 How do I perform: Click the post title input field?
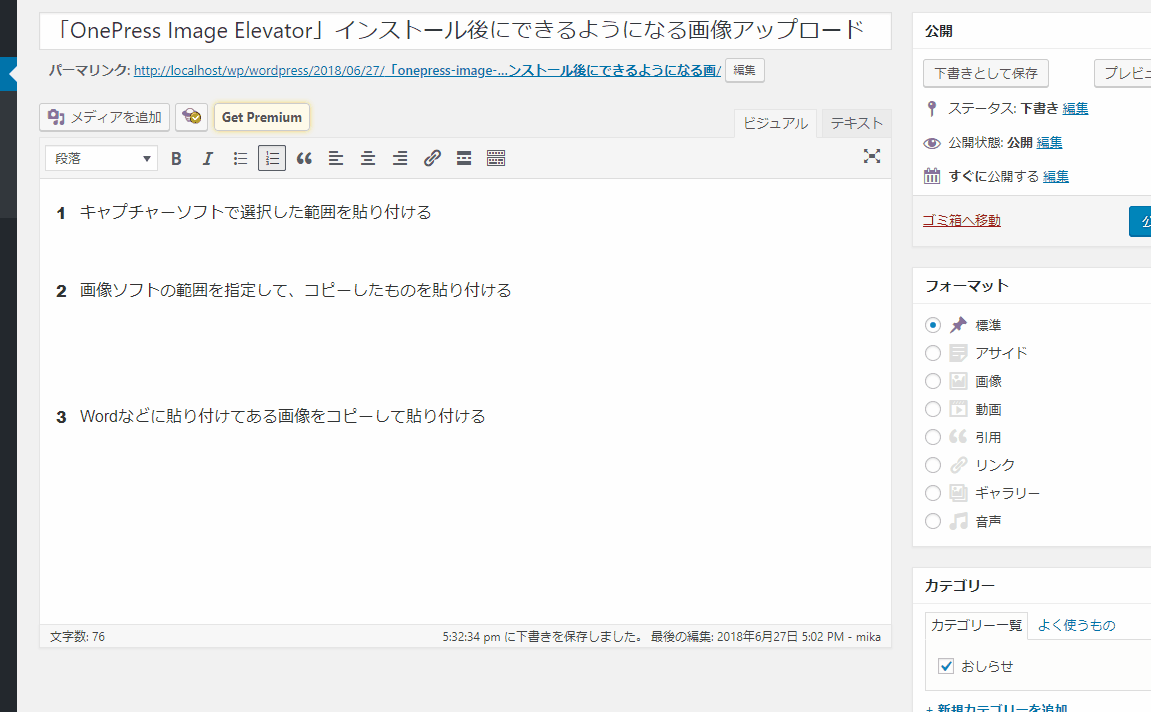465,30
